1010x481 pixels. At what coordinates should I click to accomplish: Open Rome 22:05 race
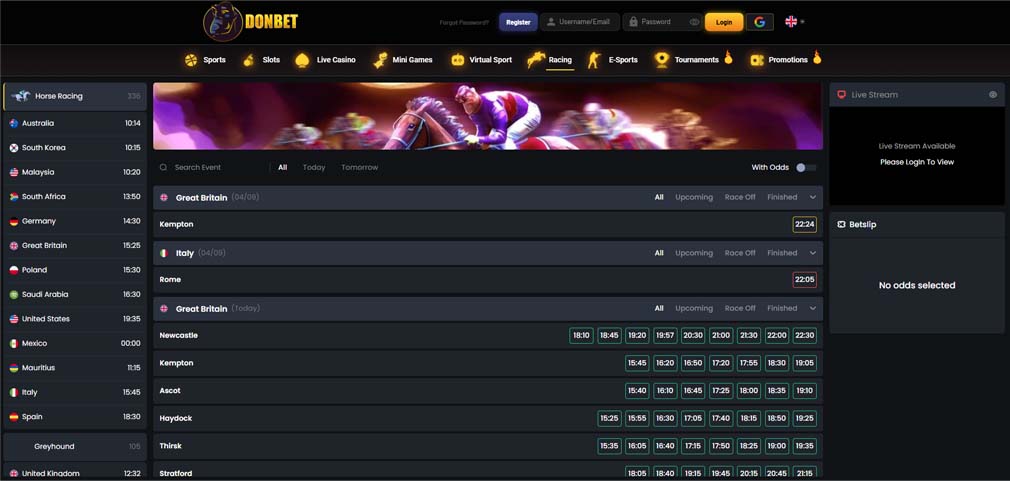click(x=805, y=280)
